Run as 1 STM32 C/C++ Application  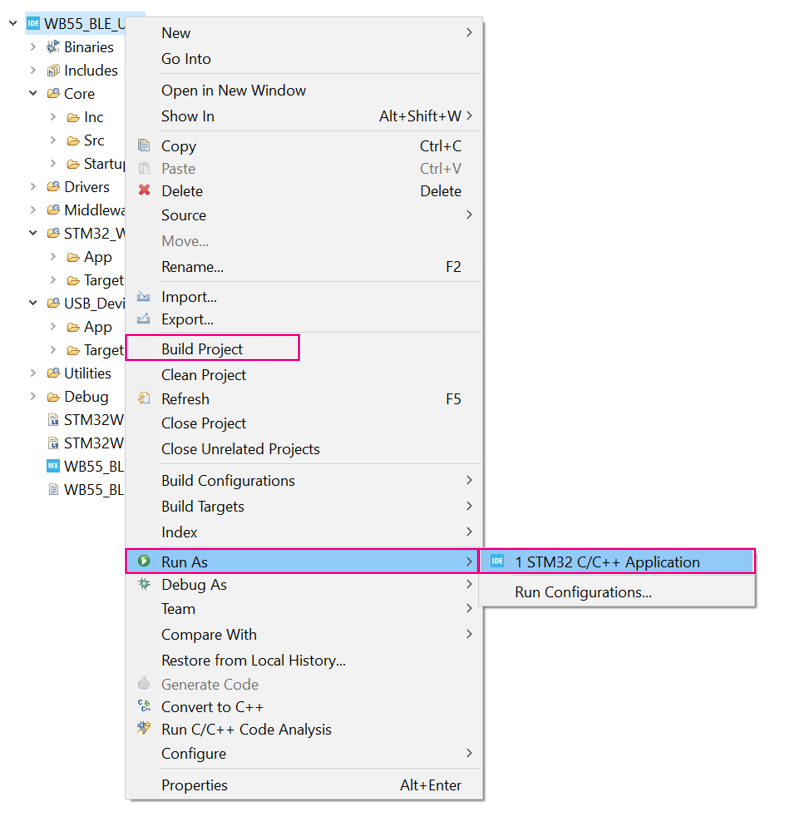click(617, 562)
